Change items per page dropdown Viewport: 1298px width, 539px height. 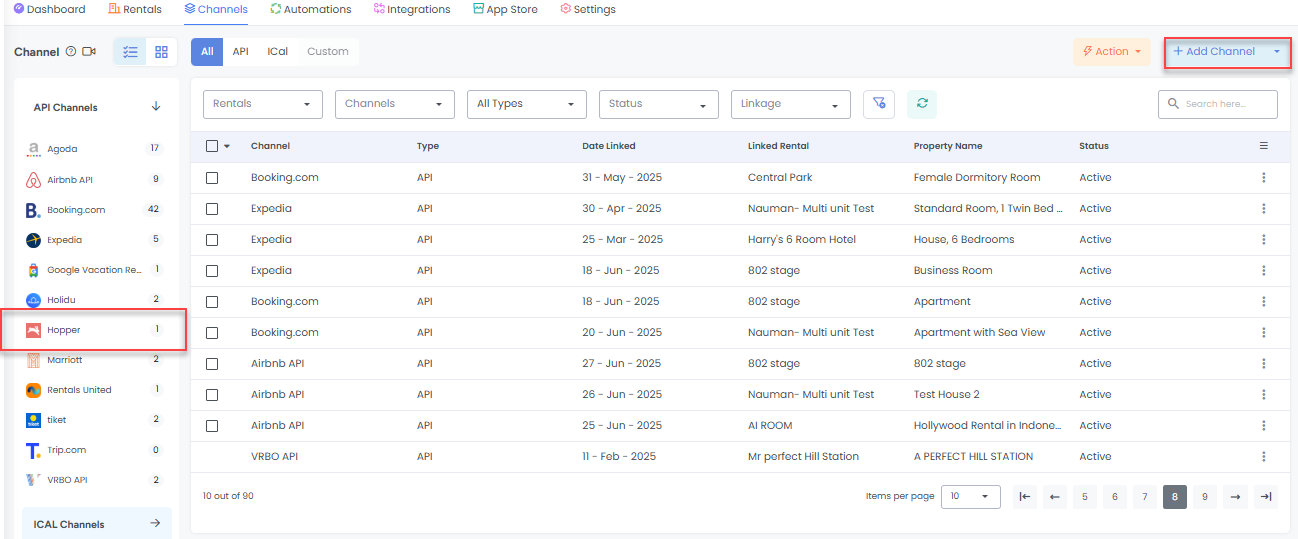pos(971,497)
